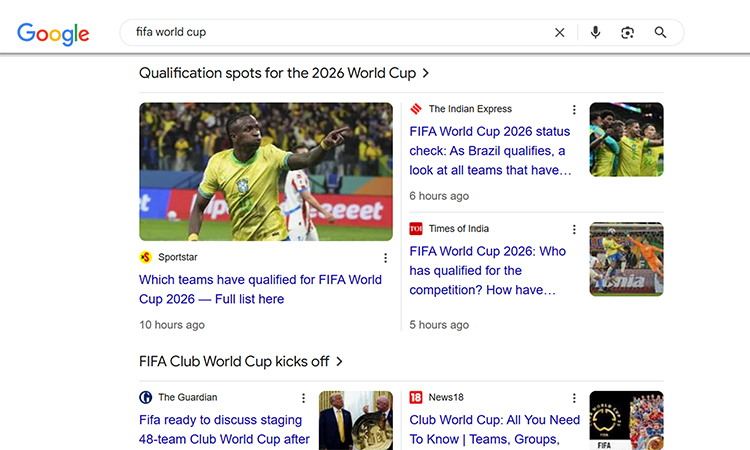
Task: Click The Indian Express source icon
Action: [416, 109]
